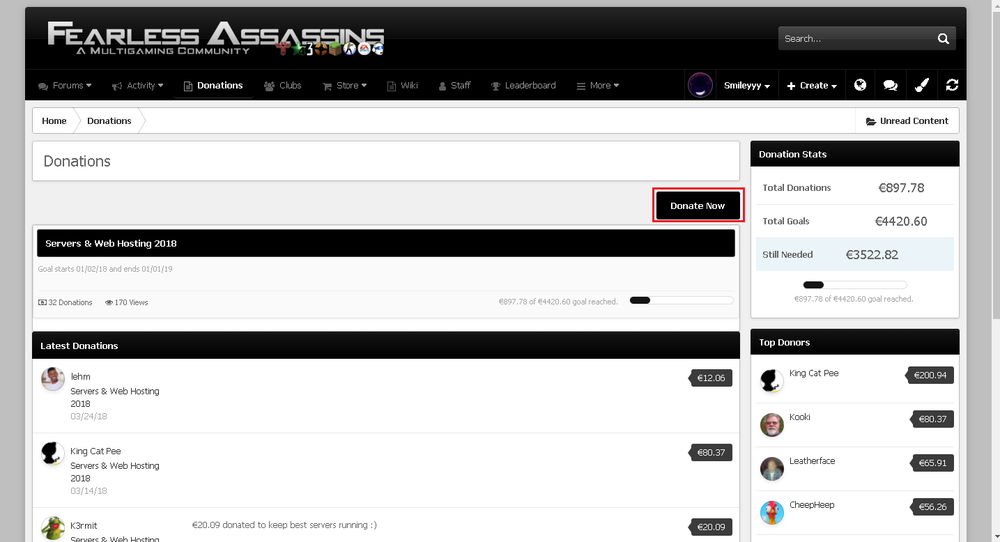Open Servers & Web Hosting 2018 goal
The width and height of the screenshot is (1000, 542).
111,244
